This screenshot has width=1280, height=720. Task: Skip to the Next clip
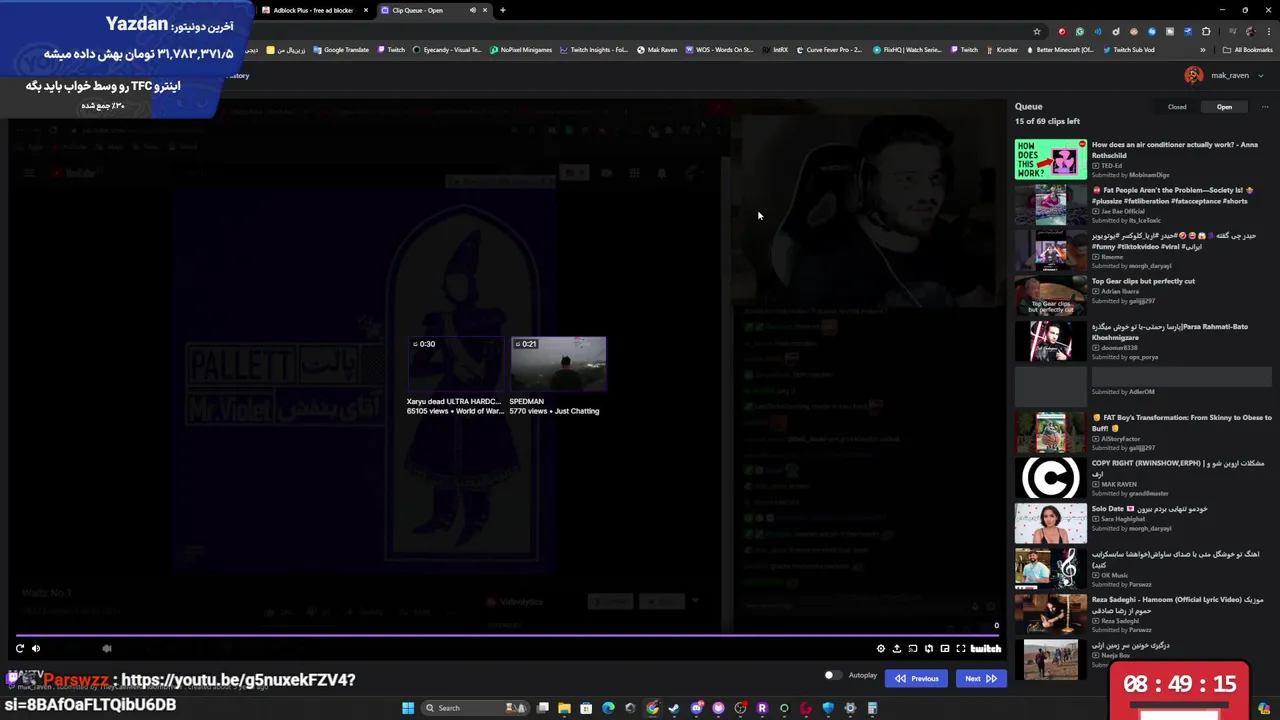coord(980,678)
